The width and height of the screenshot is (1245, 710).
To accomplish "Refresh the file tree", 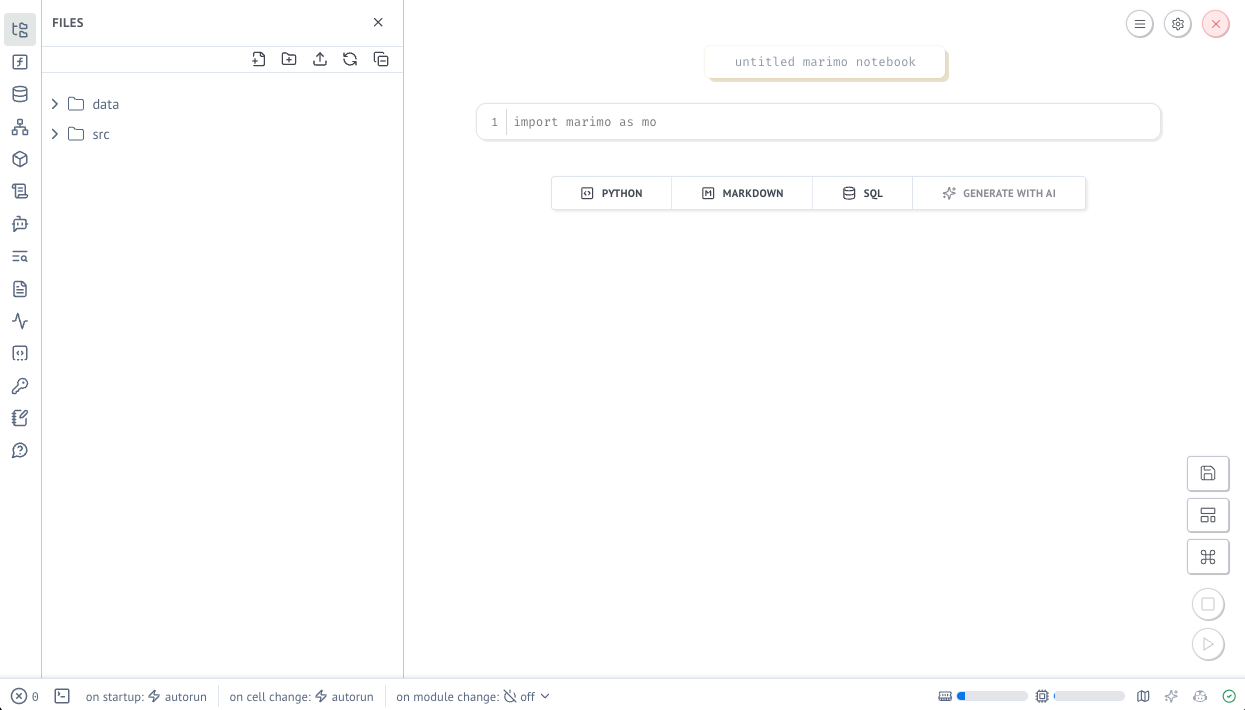I will pos(350,59).
